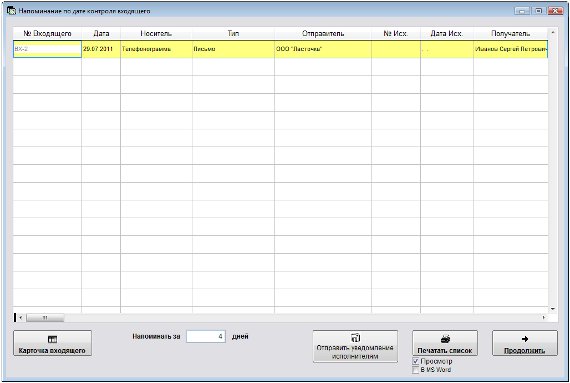Viewport: 570px width, 383px height.
Task: Select the ООО Ласточка sender cell
Action: 323,49
